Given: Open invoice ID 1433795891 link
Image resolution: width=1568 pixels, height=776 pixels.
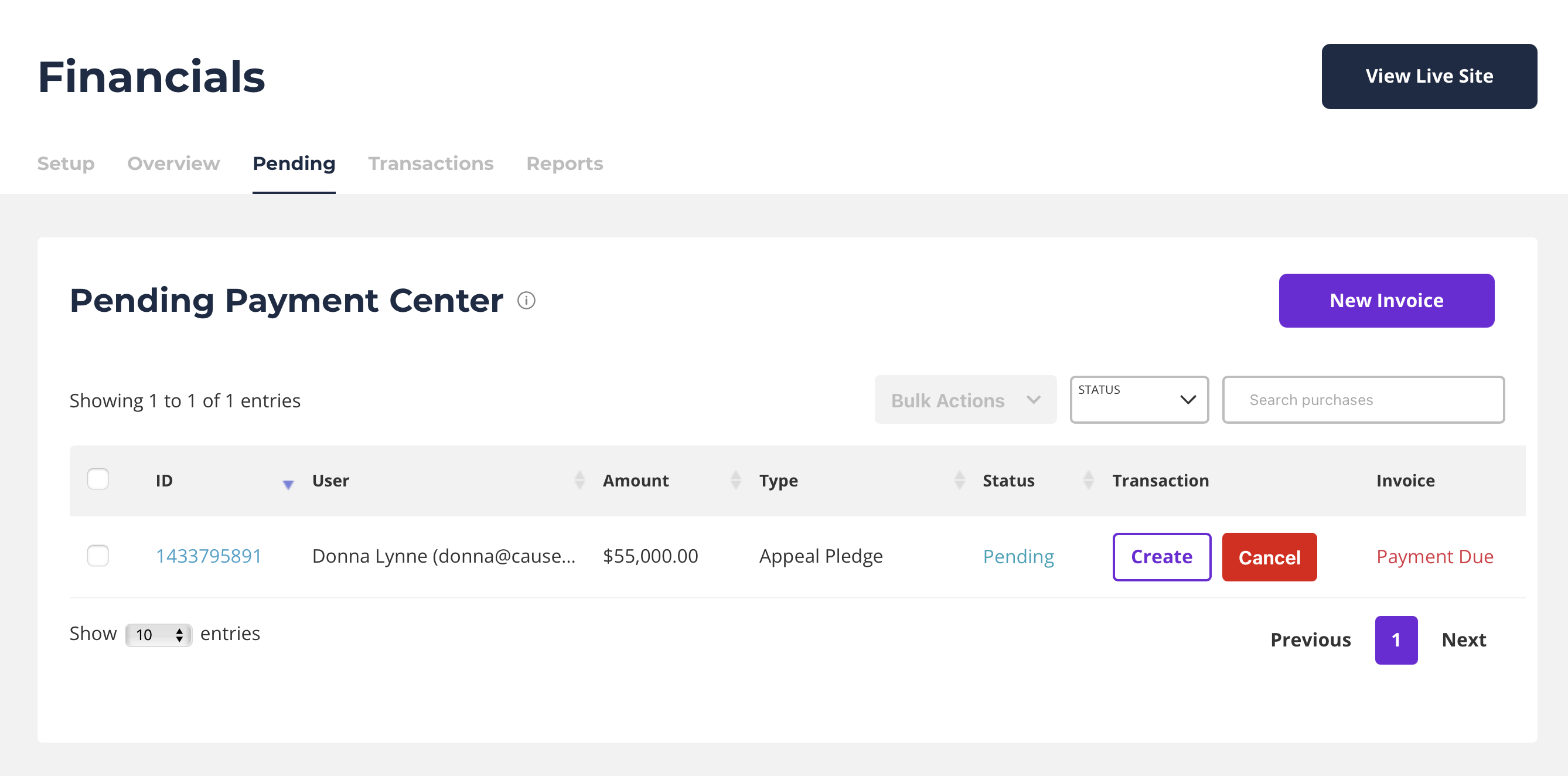Looking at the screenshot, I should 208,556.
